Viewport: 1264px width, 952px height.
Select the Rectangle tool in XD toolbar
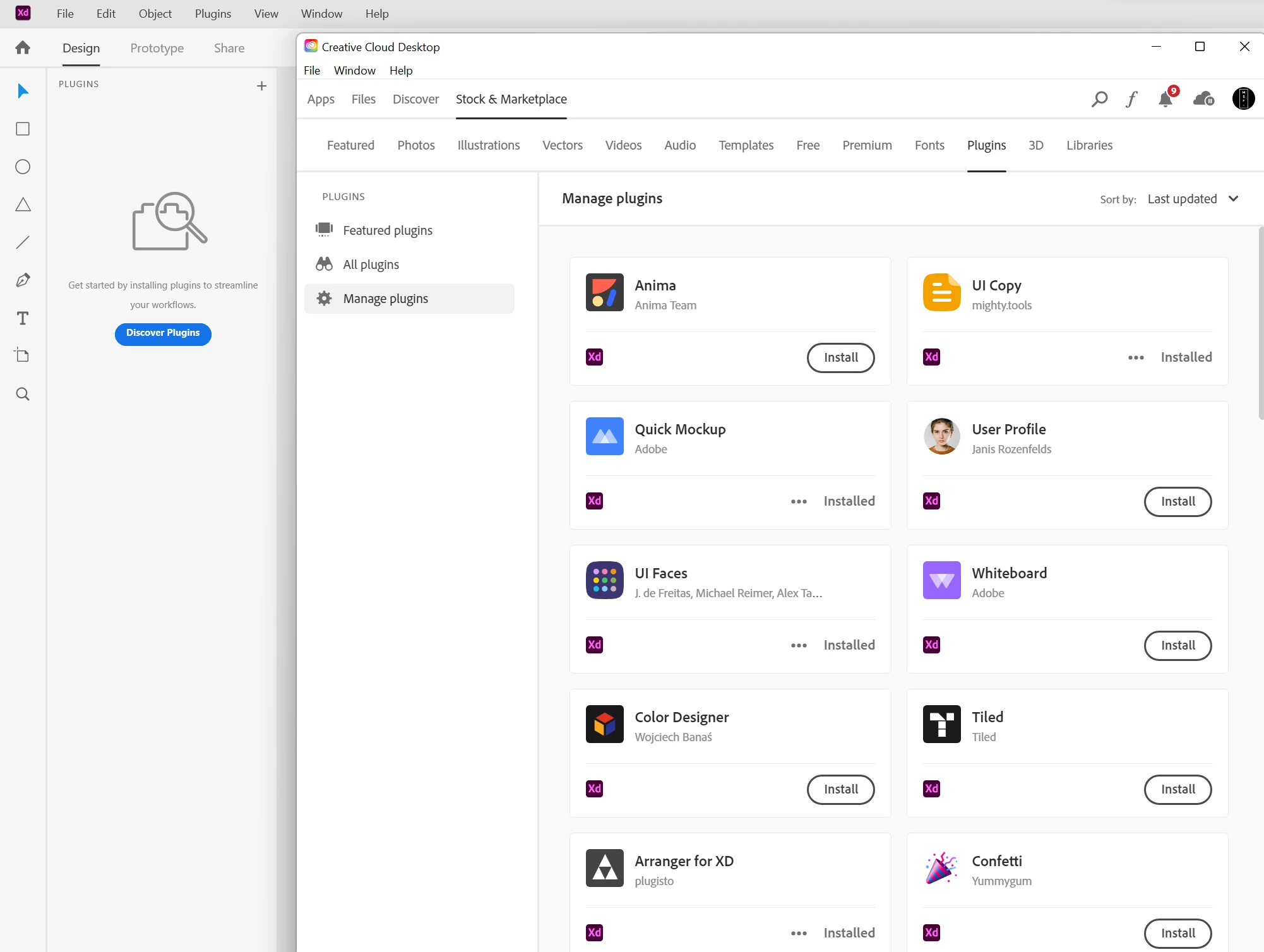pyautogui.click(x=23, y=129)
